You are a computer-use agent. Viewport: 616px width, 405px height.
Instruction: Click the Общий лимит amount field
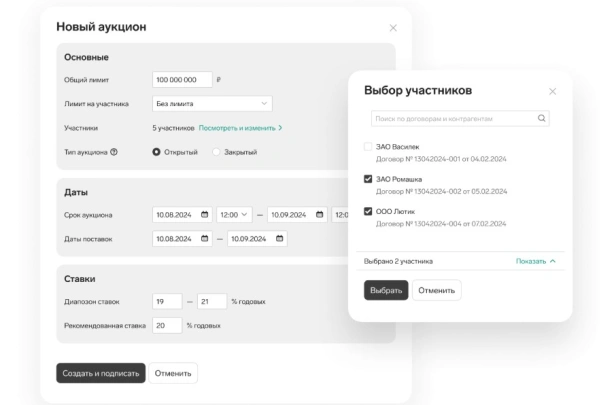(182, 80)
